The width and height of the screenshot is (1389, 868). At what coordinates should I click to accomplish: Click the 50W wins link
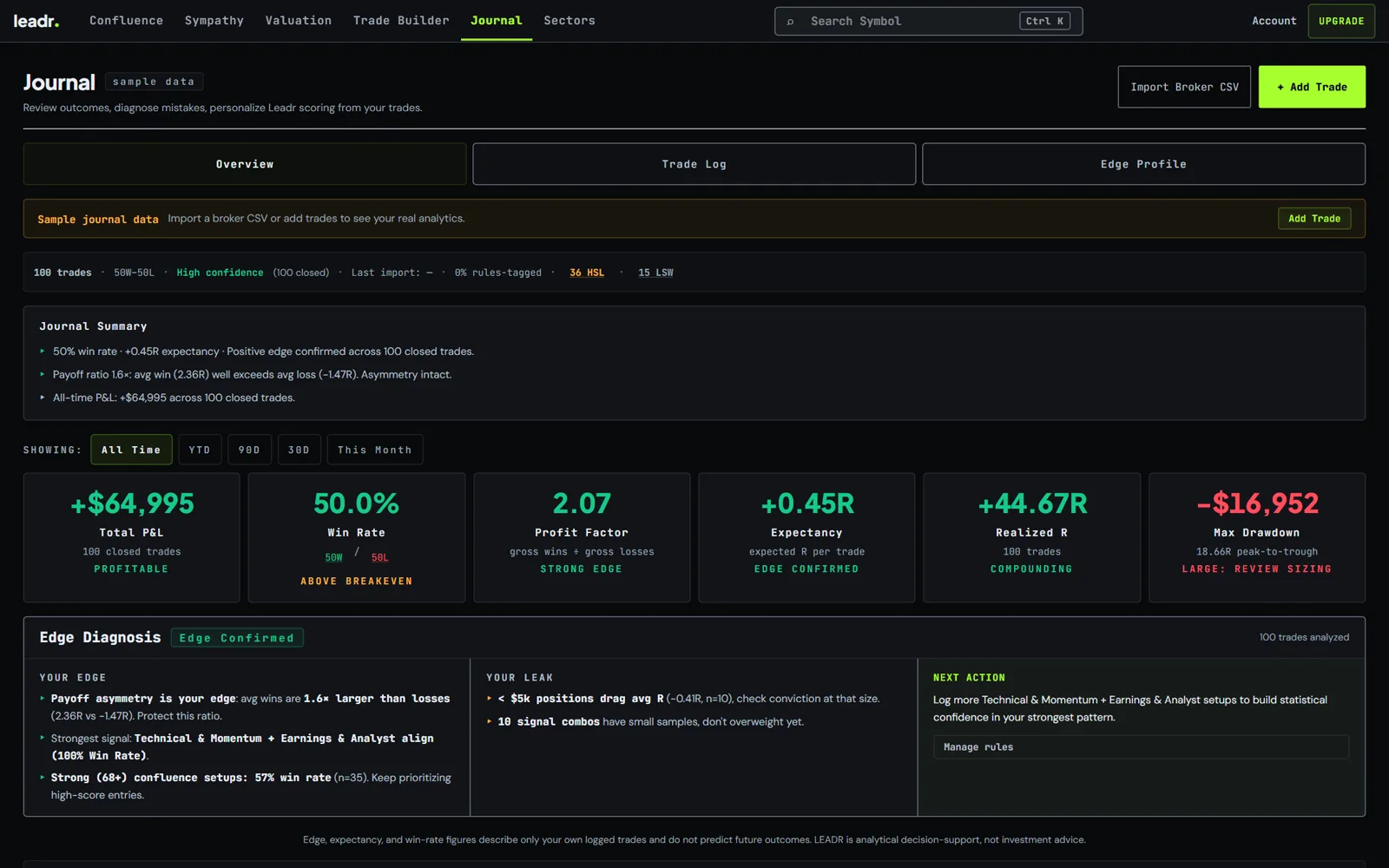334,557
